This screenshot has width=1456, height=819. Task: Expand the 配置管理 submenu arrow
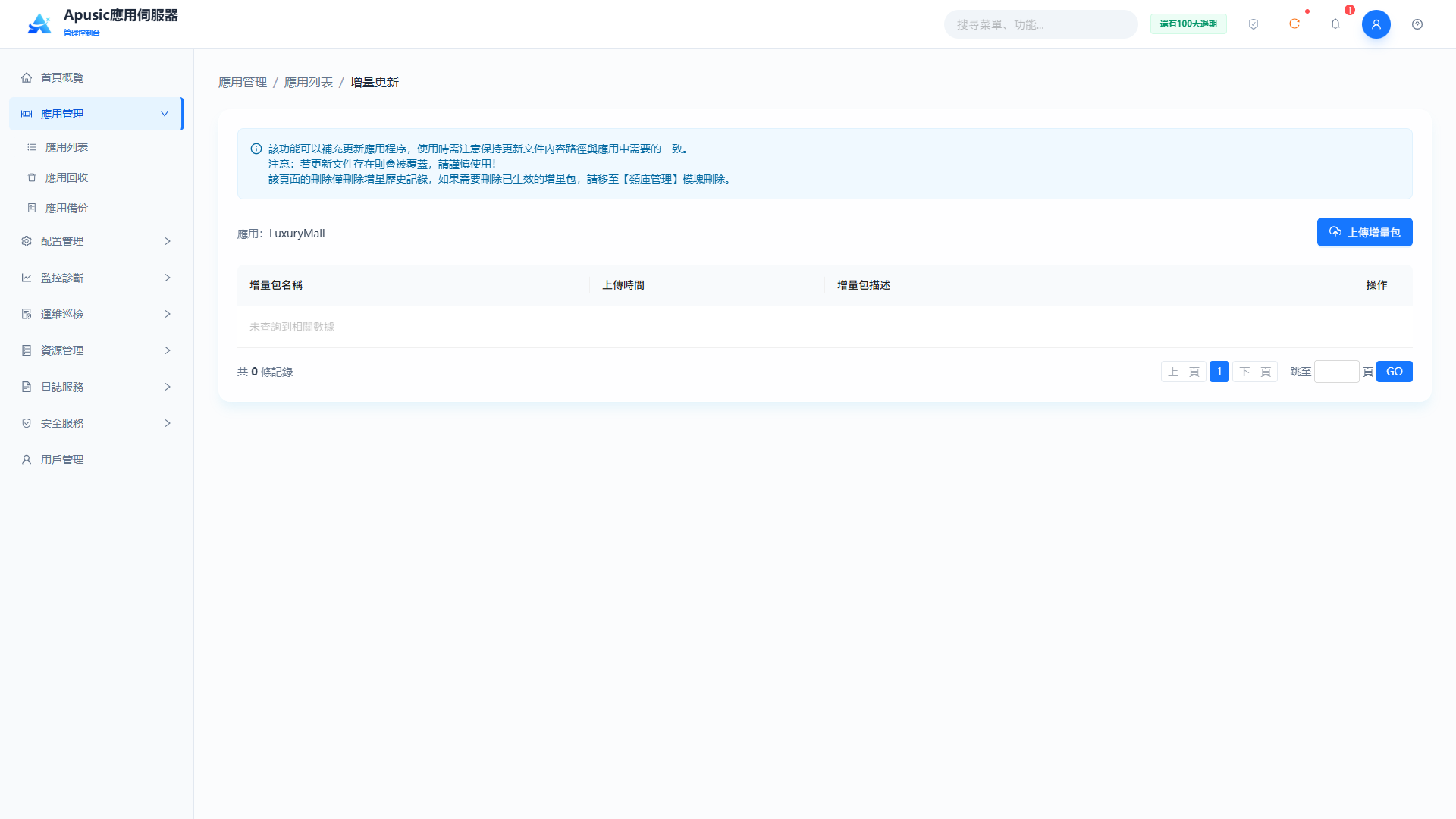pos(168,241)
